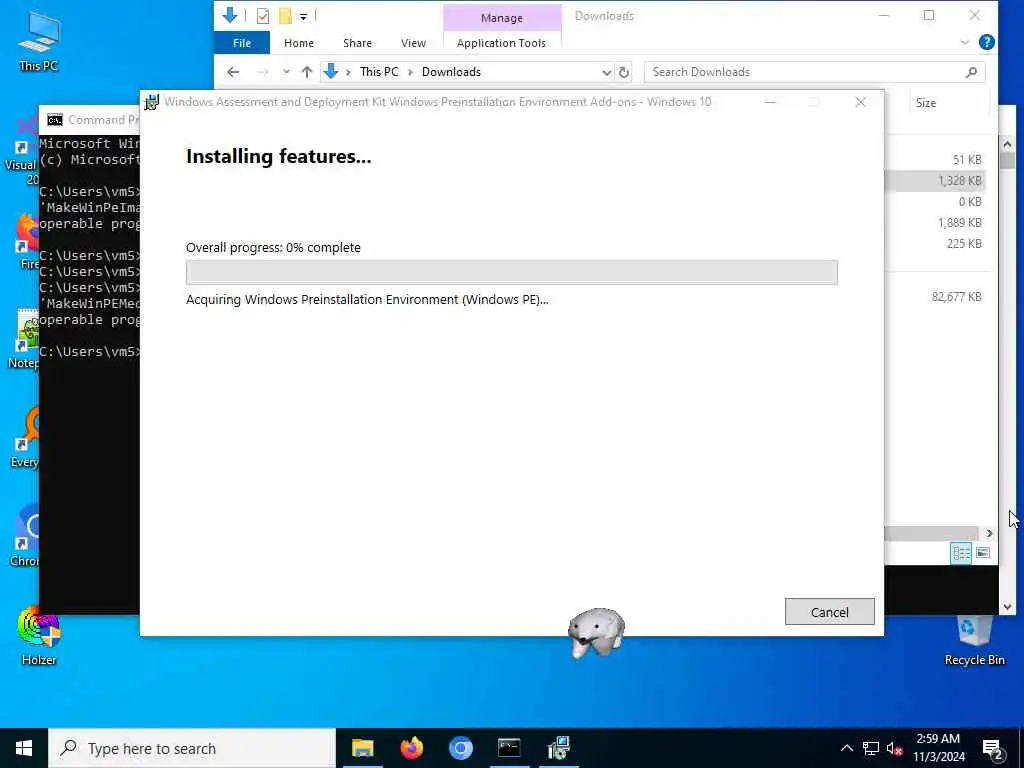Cancel the Windows PE add-ons installation

[x=829, y=612]
